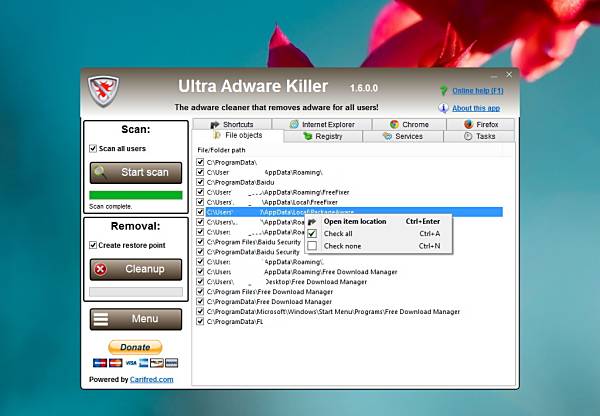Uncheck the Start Menu\Programs\Free Download Manager checkbox
The height and width of the screenshot is (416, 600).
point(200,312)
